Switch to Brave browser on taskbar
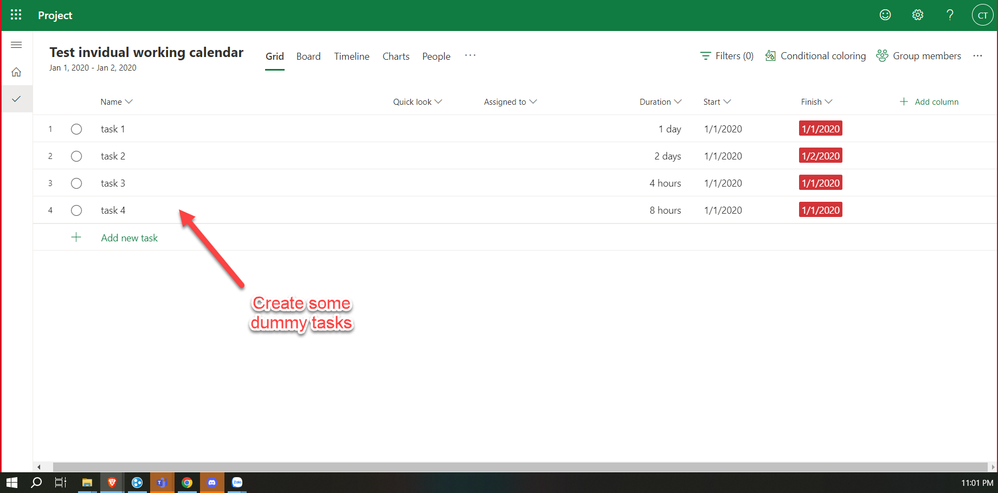 pyautogui.click(x=111, y=483)
